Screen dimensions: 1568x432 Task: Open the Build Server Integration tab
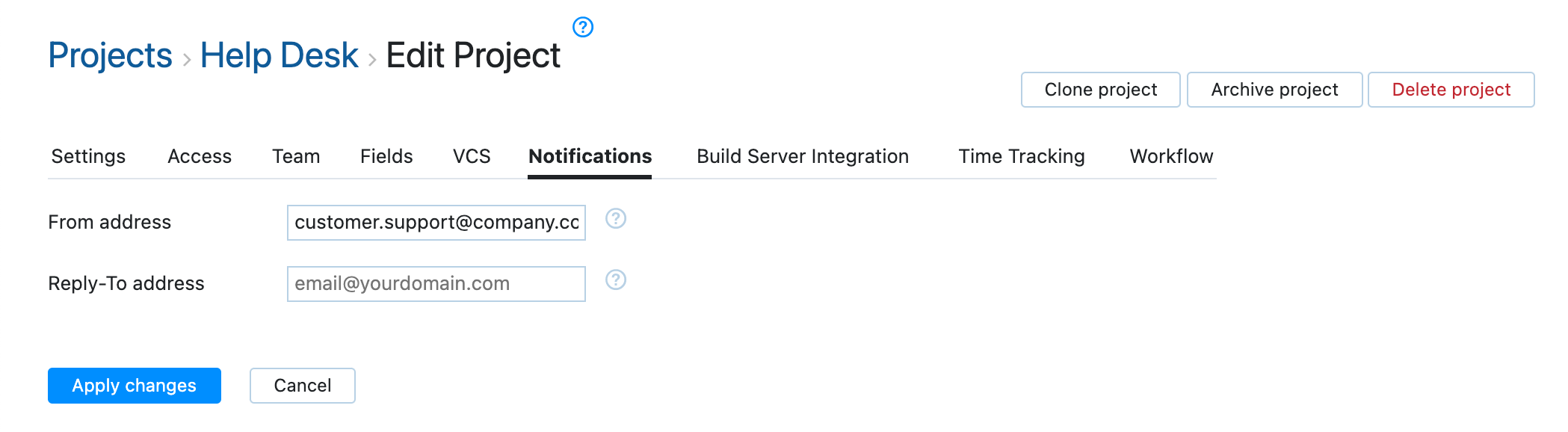click(802, 156)
